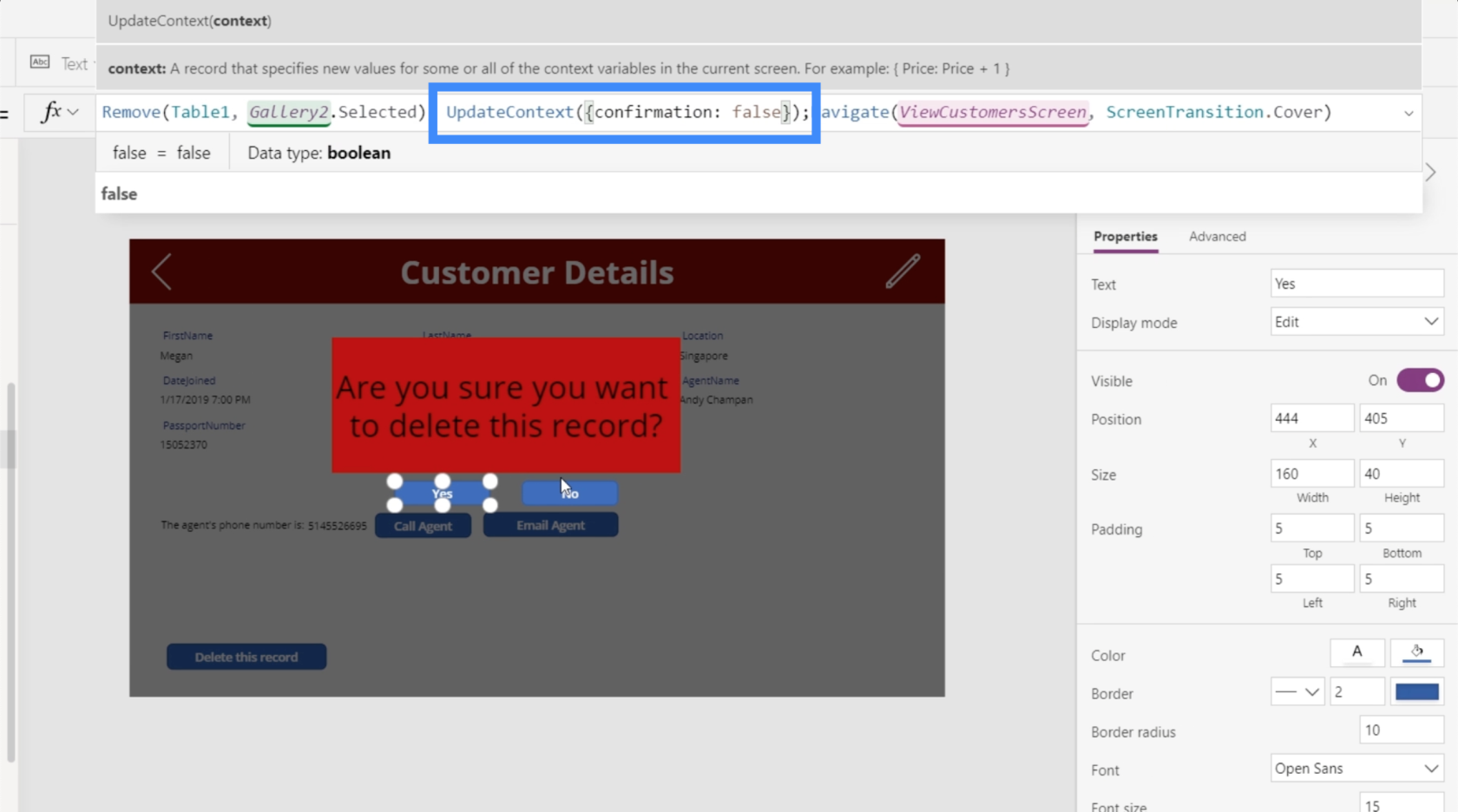Open the fx property selector dropdown
The height and width of the screenshot is (812, 1458).
[x=61, y=112]
